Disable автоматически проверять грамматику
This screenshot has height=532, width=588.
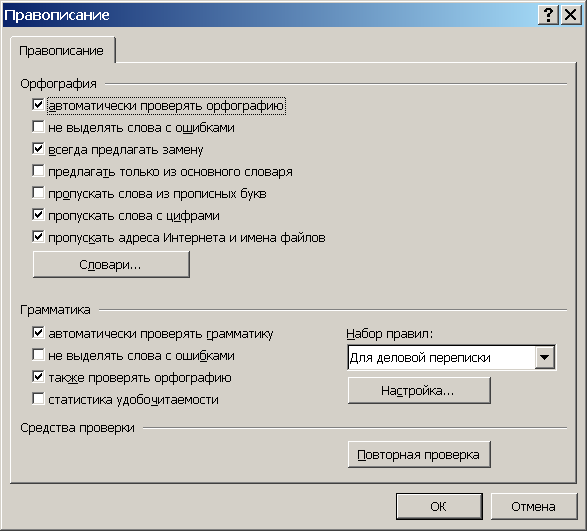38,333
